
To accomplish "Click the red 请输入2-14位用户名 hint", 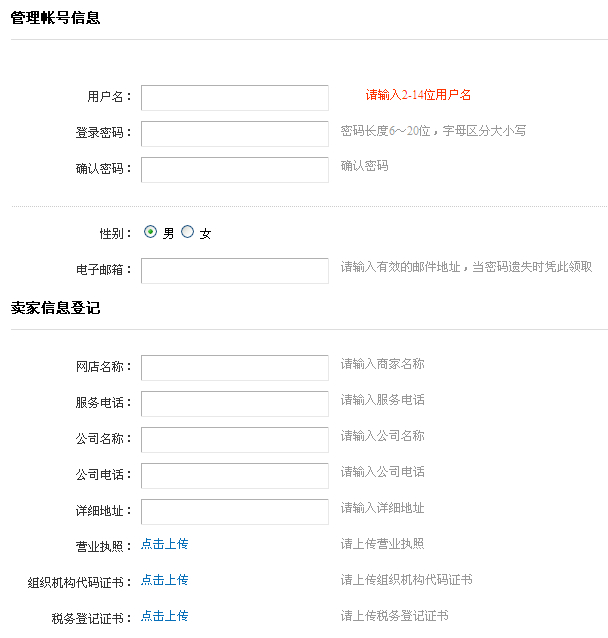I will (418, 95).
